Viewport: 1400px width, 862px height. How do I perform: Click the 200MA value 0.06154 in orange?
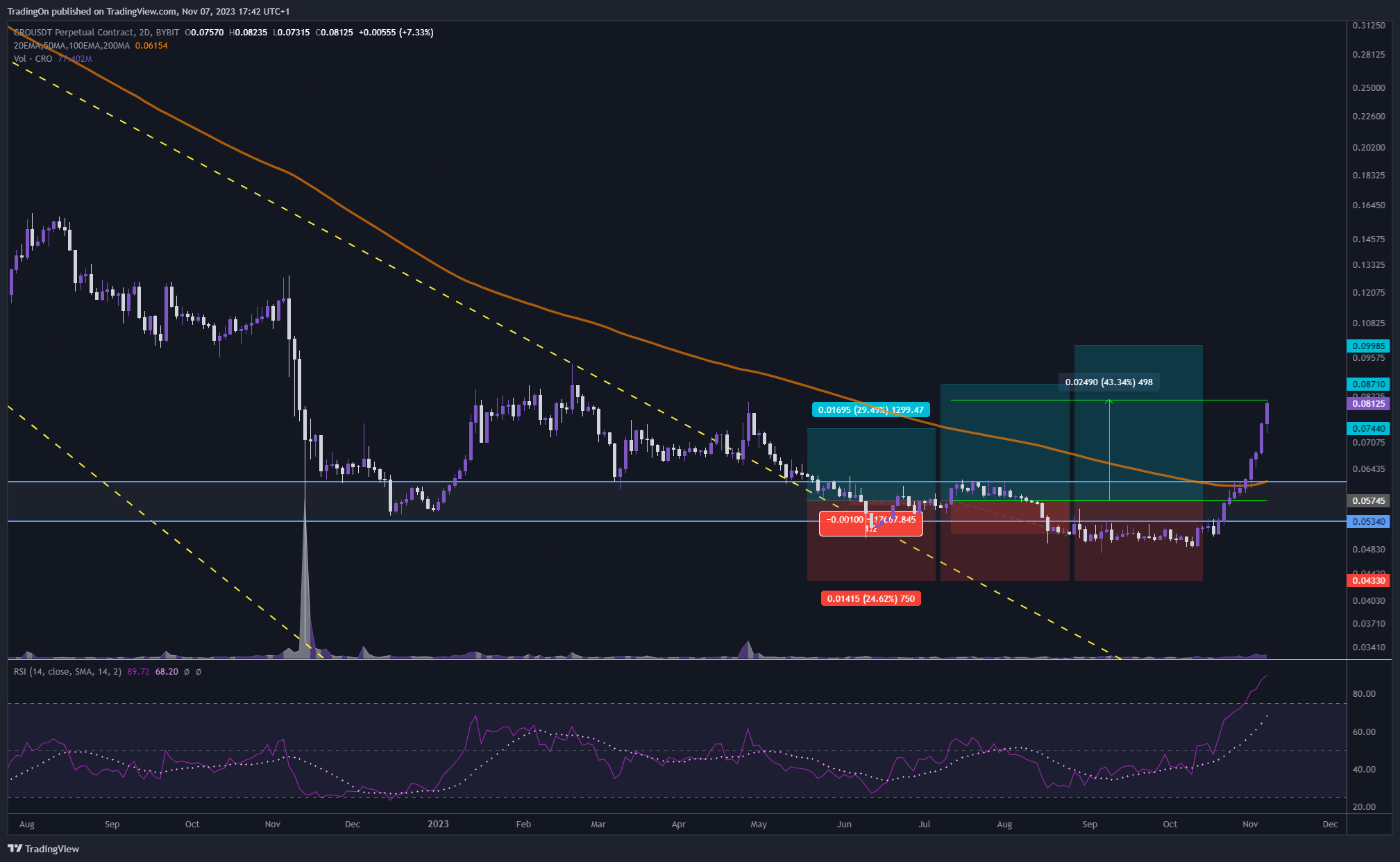pos(151,45)
